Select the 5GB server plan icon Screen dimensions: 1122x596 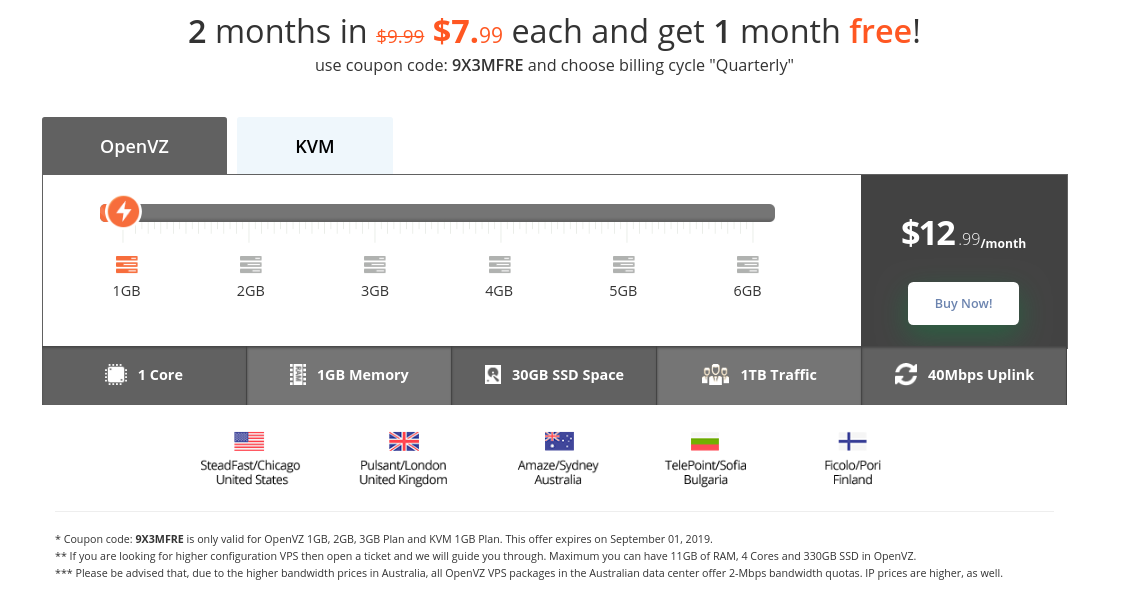623,265
